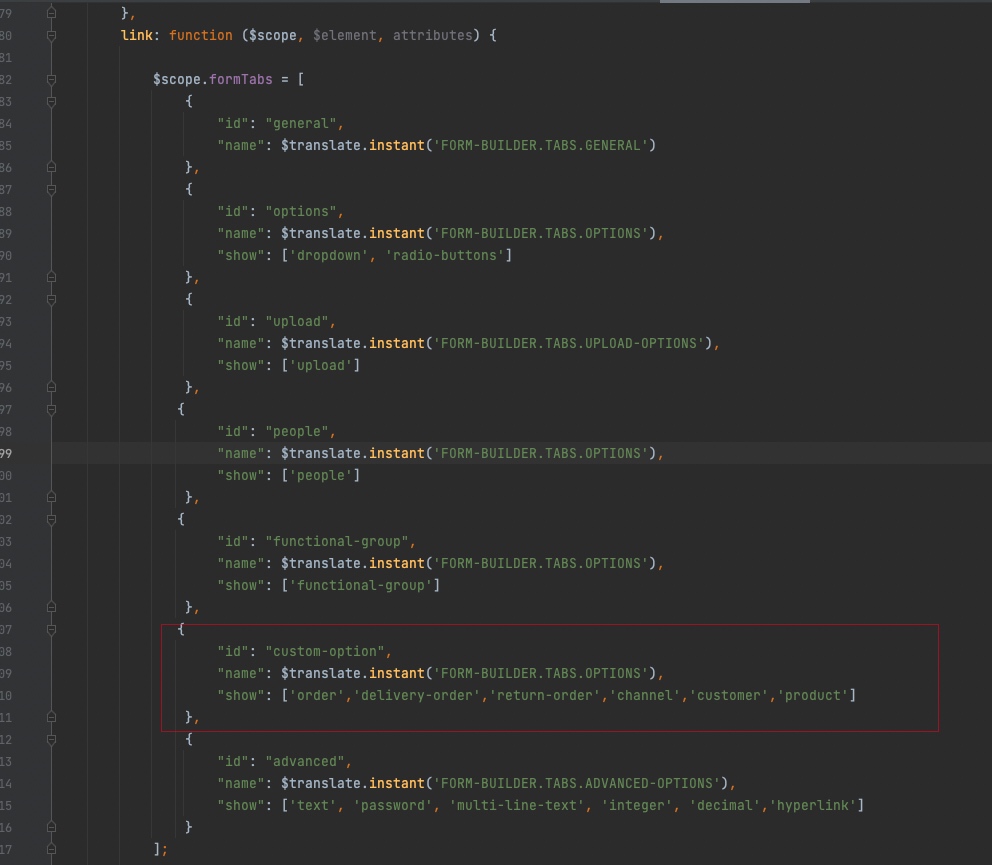The image size is (992, 865).
Task: Click the "options" id value
Action: click(301, 211)
